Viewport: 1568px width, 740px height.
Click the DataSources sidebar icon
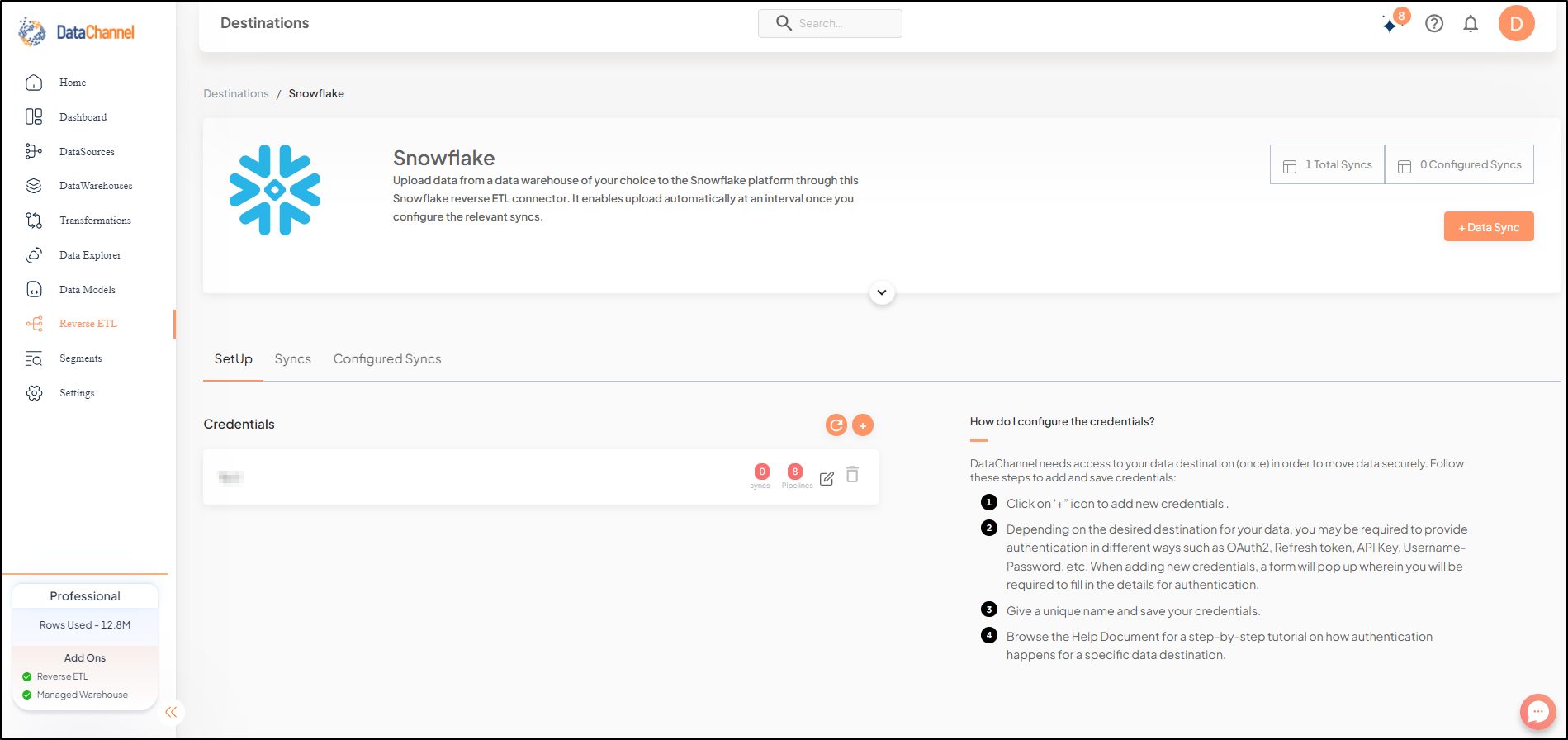pos(34,152)
